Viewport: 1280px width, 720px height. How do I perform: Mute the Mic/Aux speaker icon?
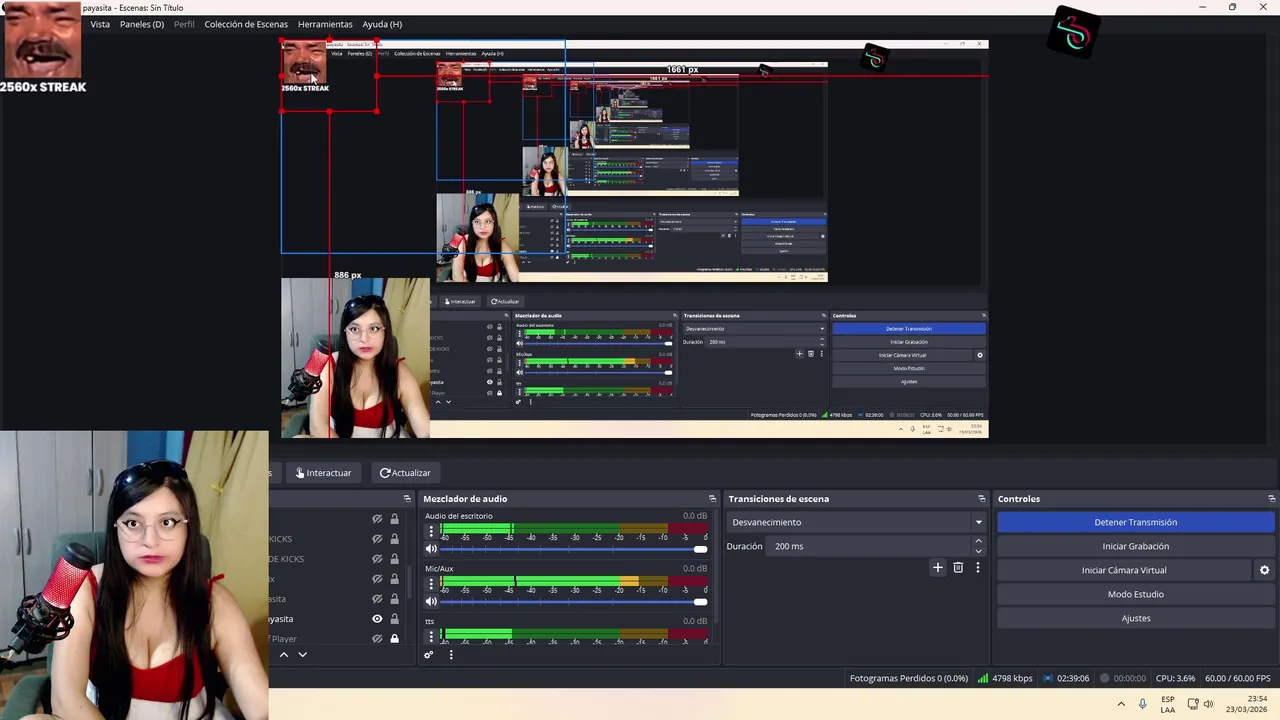click(x=432, y=601)
